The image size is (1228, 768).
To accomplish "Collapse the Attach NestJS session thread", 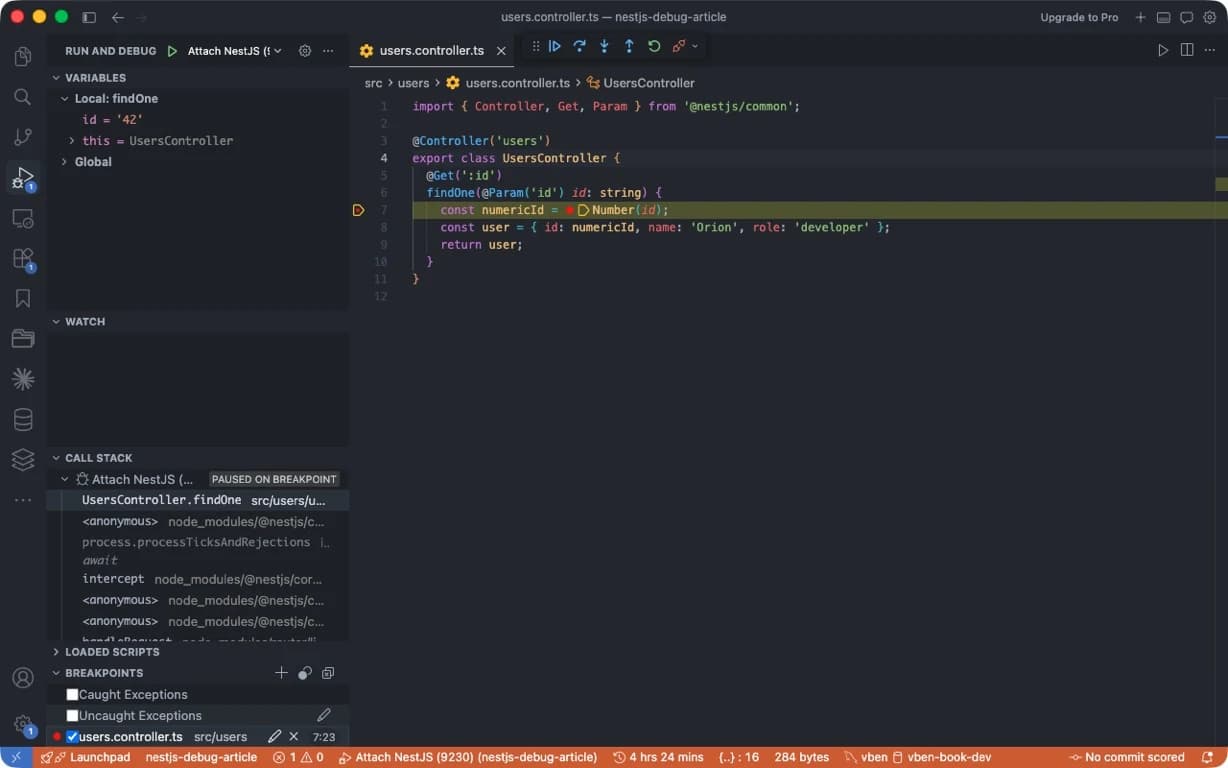I will pos(65,479).
